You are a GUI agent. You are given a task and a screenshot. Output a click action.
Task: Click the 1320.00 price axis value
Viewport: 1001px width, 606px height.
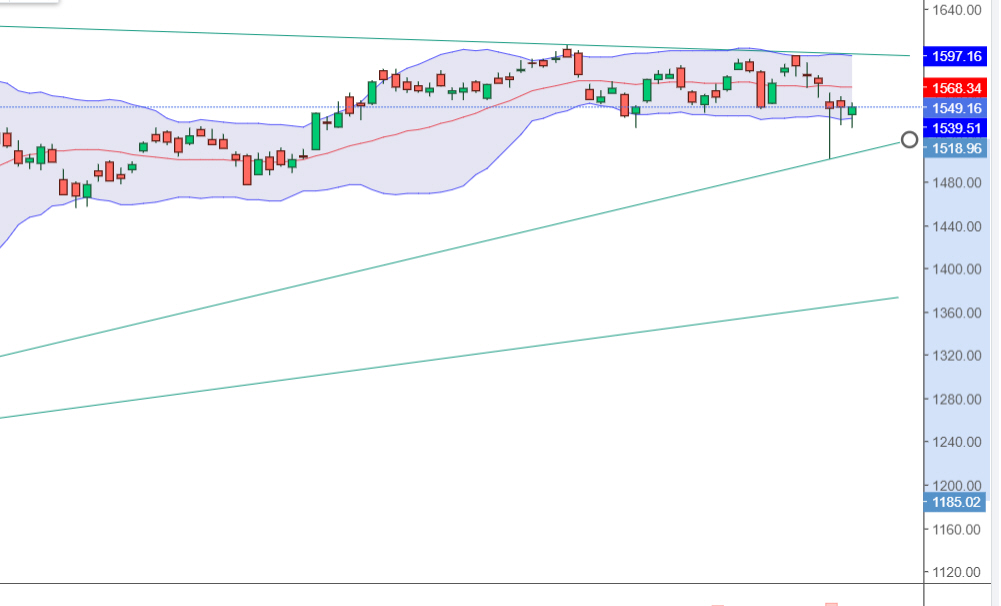click(956, 356)
